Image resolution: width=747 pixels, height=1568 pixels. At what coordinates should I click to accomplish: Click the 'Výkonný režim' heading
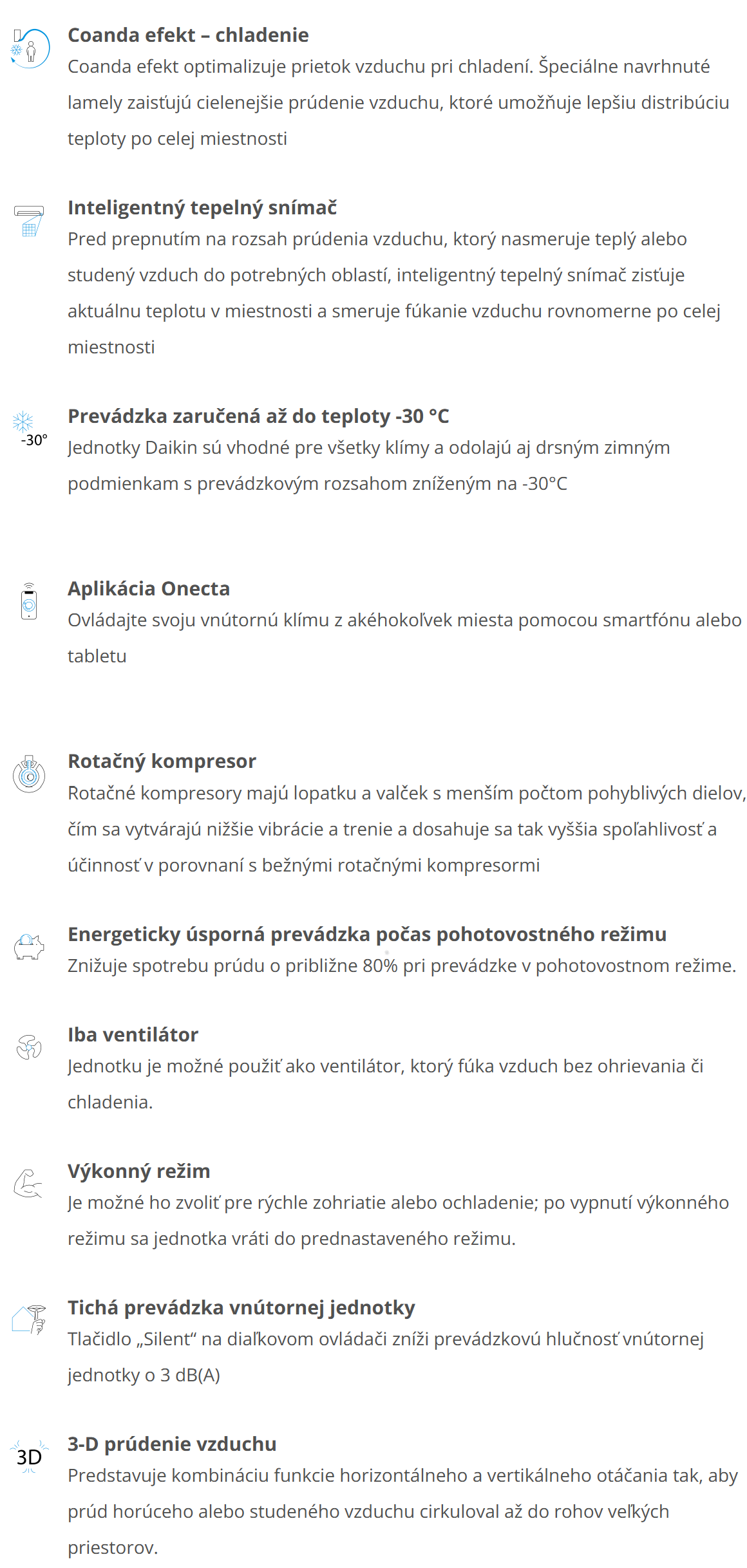tap(139, 1171)
